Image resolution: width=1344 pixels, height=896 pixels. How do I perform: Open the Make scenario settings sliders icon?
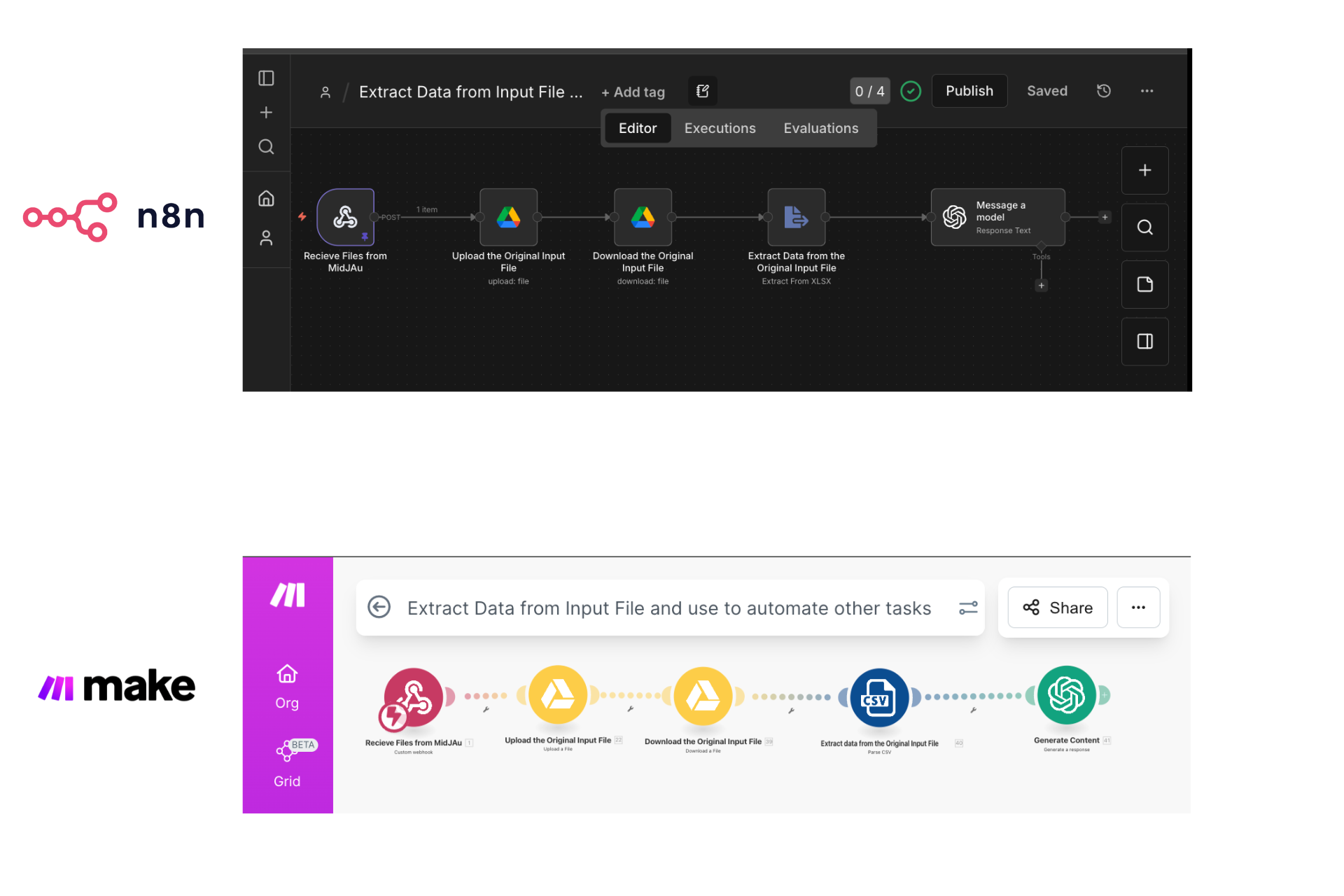[x=968, y=608]
